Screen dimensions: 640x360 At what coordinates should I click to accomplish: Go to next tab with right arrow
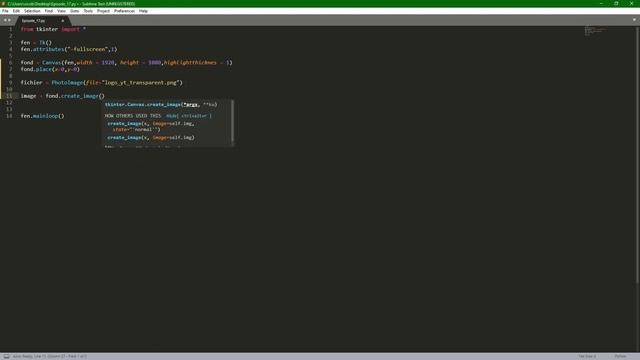pos(9,20)
